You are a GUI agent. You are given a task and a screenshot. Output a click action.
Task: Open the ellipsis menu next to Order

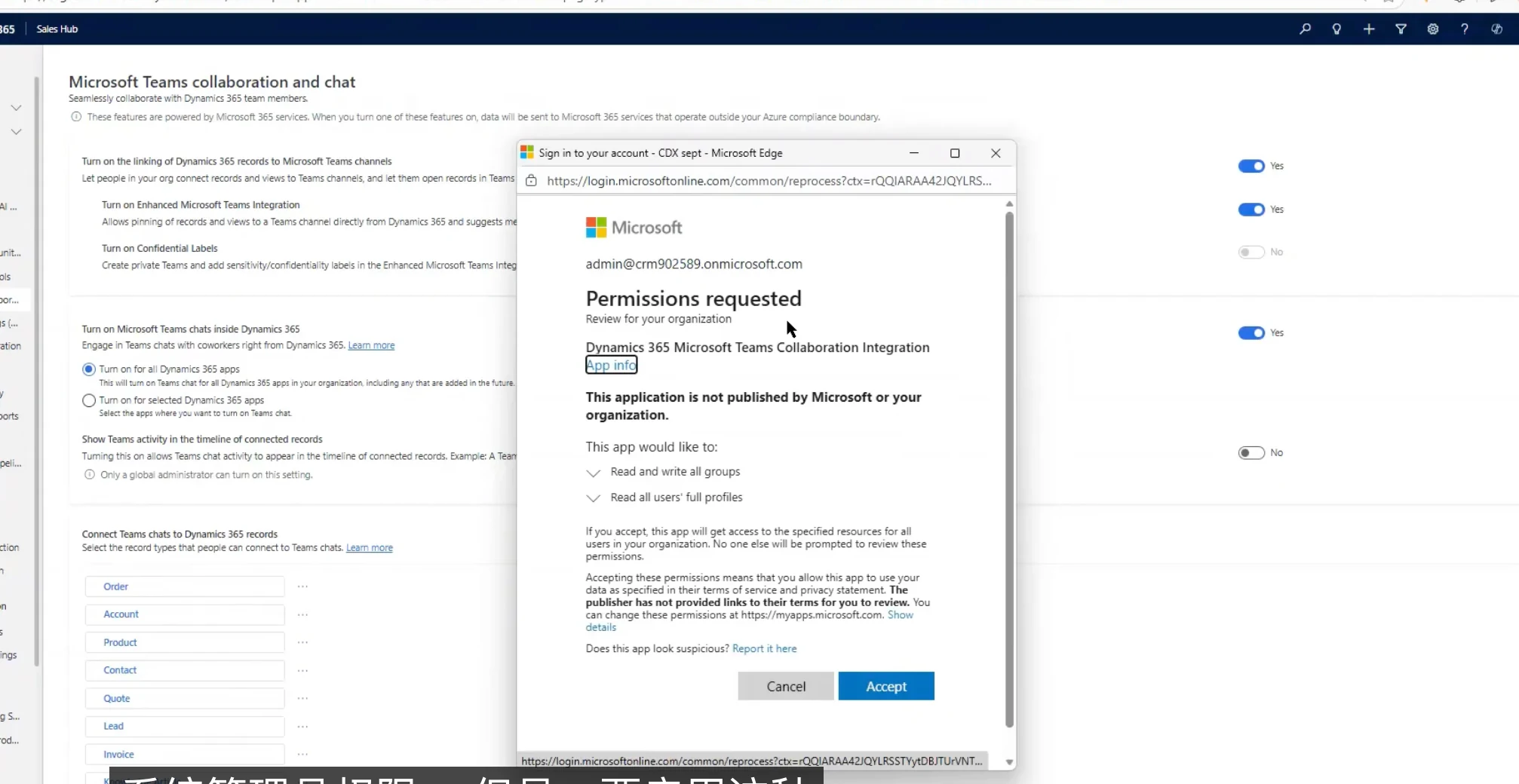(x=302, y=586)
